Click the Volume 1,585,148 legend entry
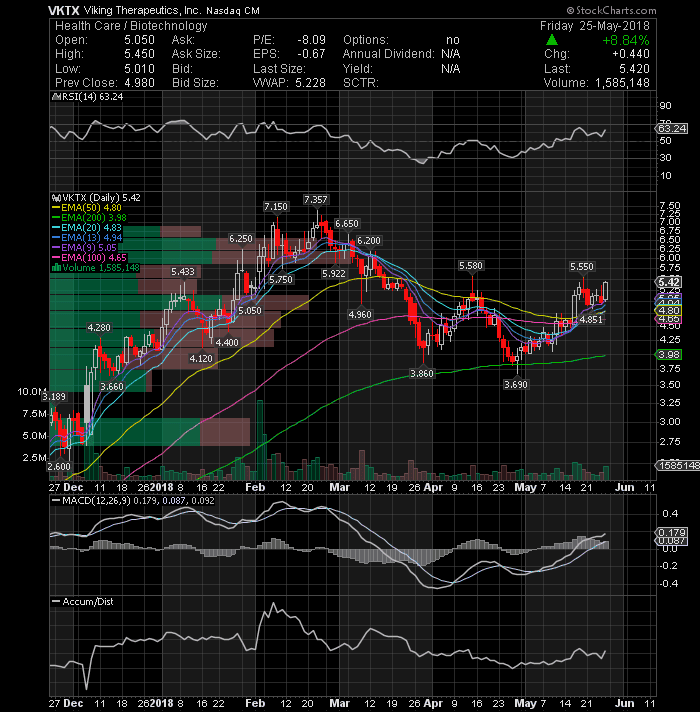The width and height of the screenshot is (700, 712). coord(96,267)
